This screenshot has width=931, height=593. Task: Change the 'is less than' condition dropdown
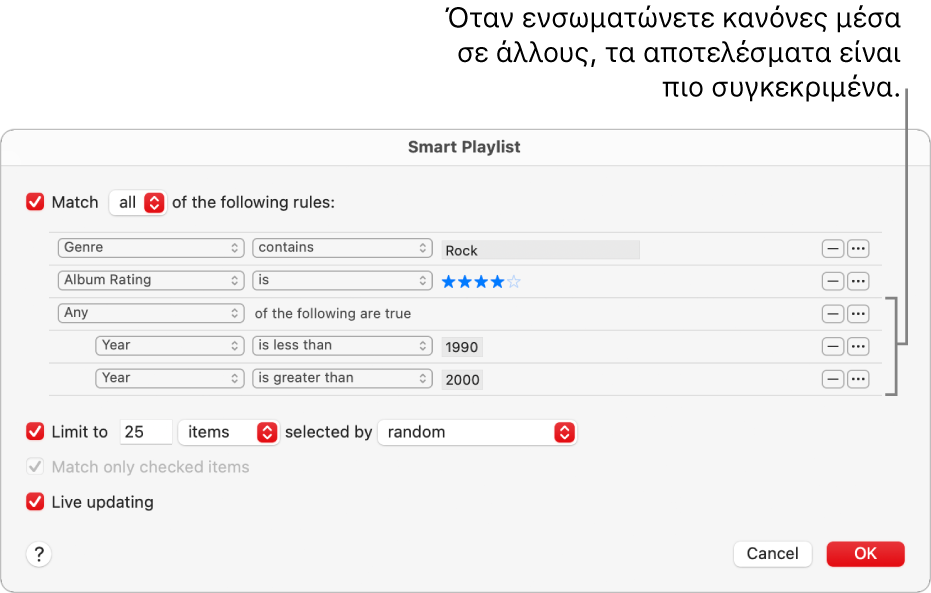(342, 346)
